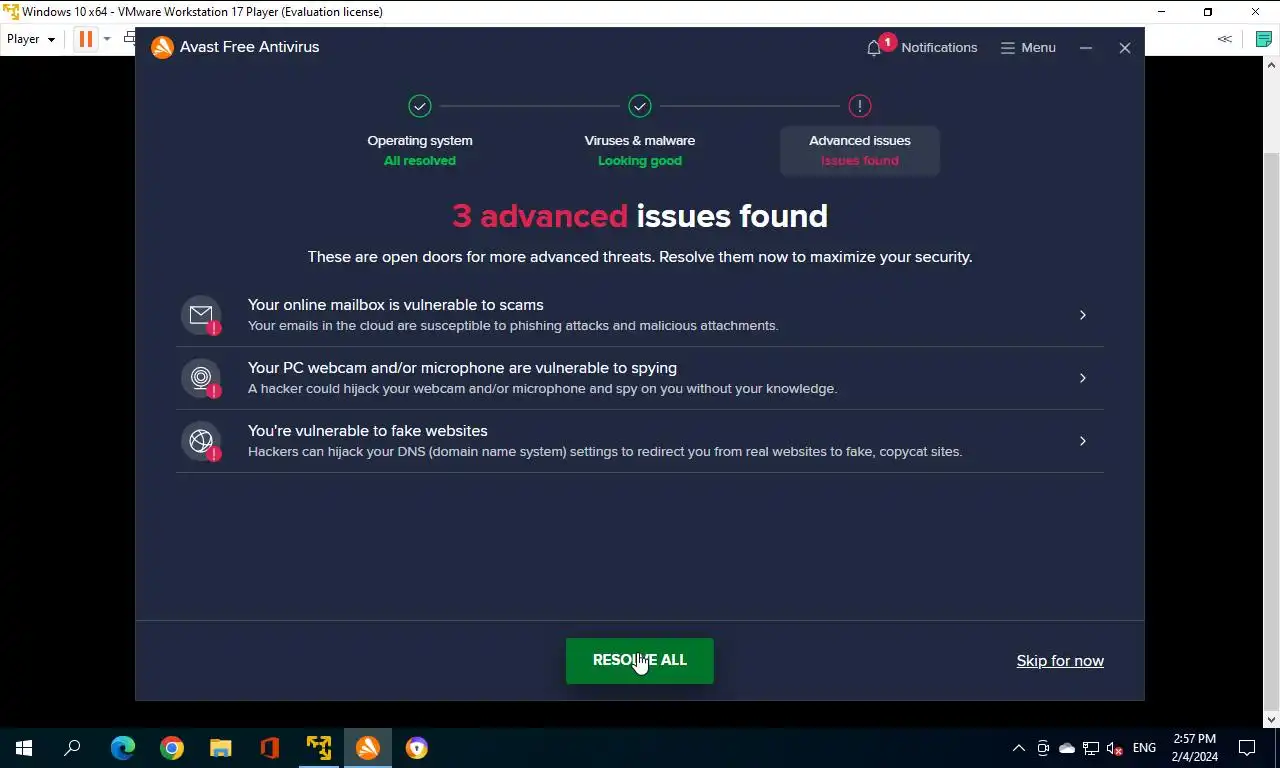The image size is (1280, 768).
Task: Launch Microsoft Edge from taskbar
Action: click(x=122, y=748)
